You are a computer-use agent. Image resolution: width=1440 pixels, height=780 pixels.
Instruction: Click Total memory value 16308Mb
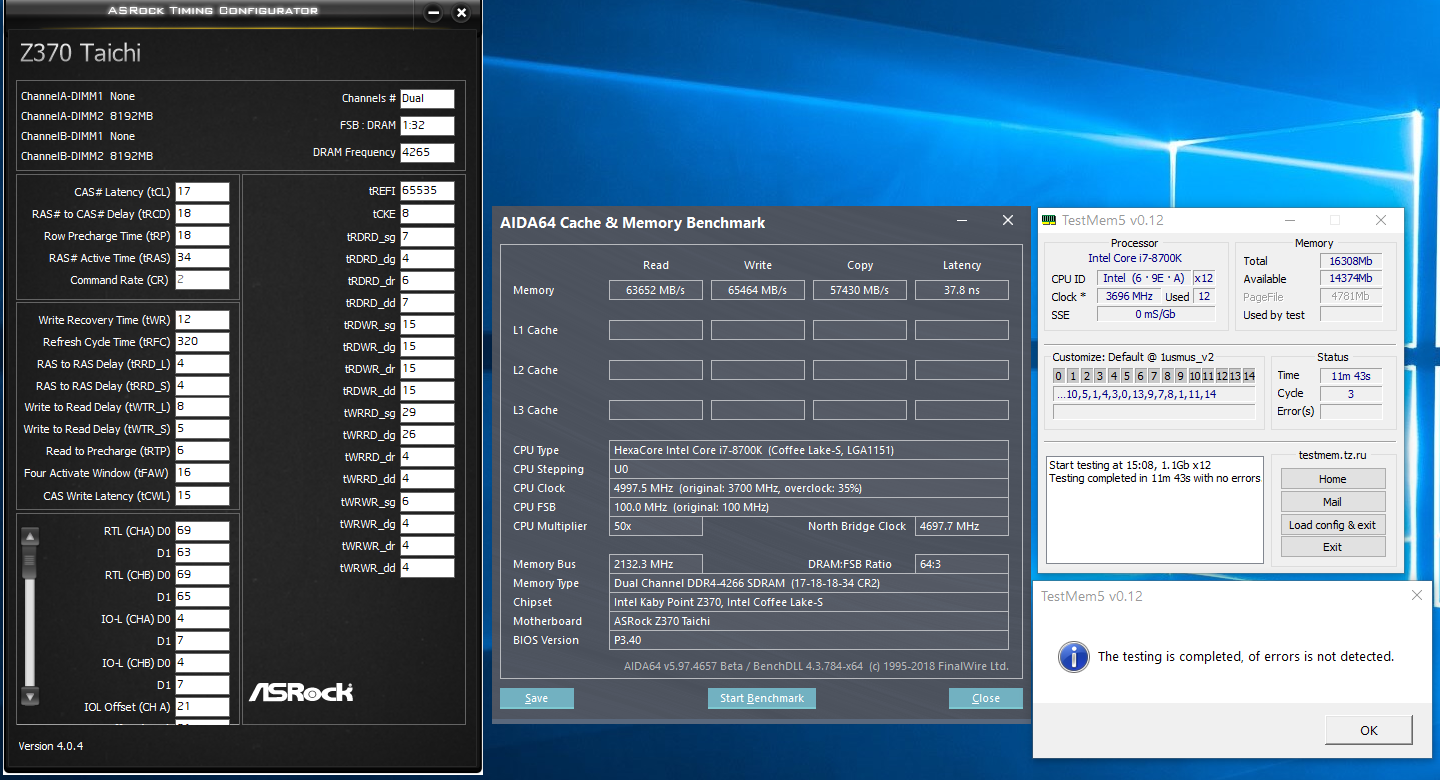pos(1351,261)
